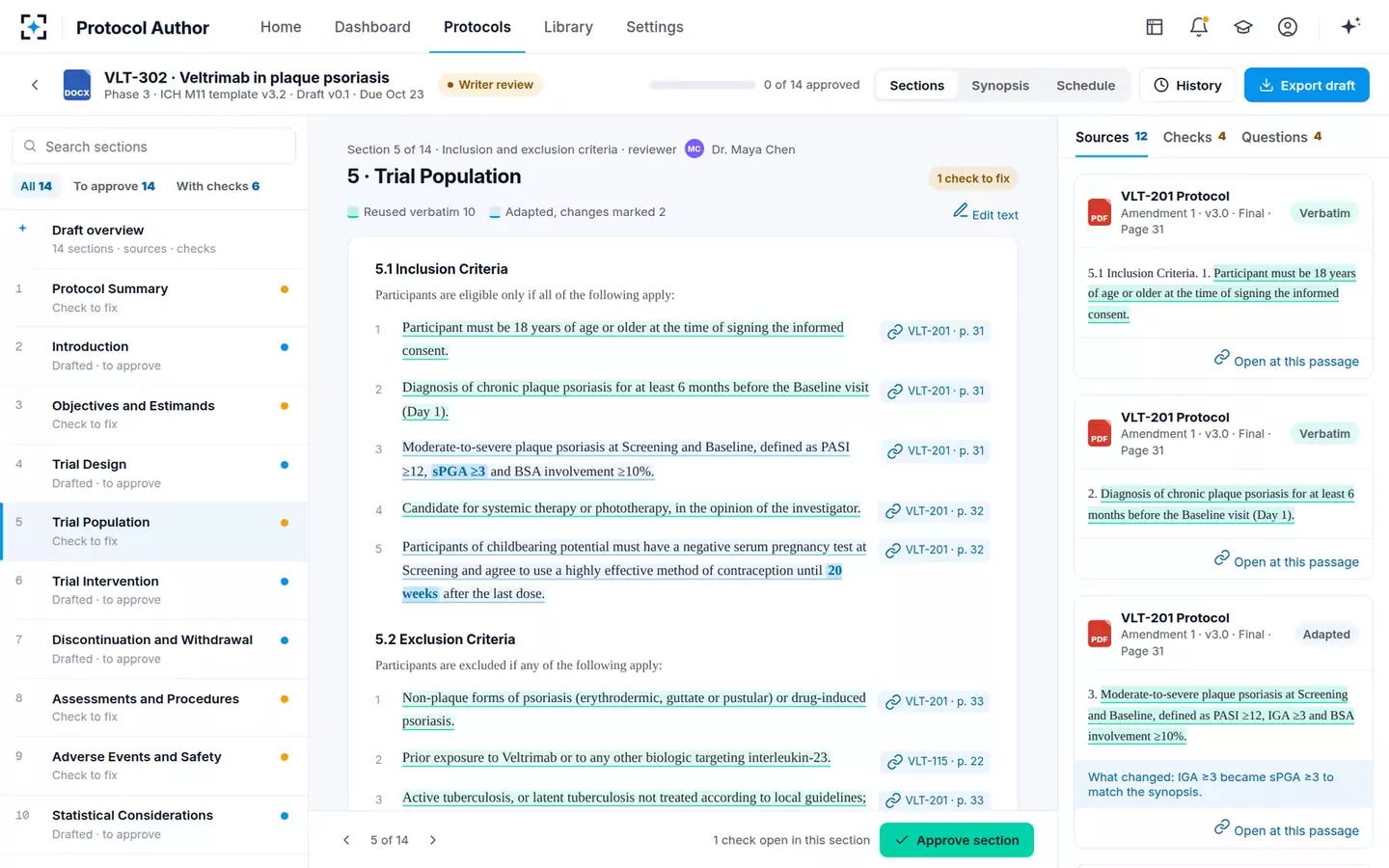Click Export draft button

click(1307, 85)
